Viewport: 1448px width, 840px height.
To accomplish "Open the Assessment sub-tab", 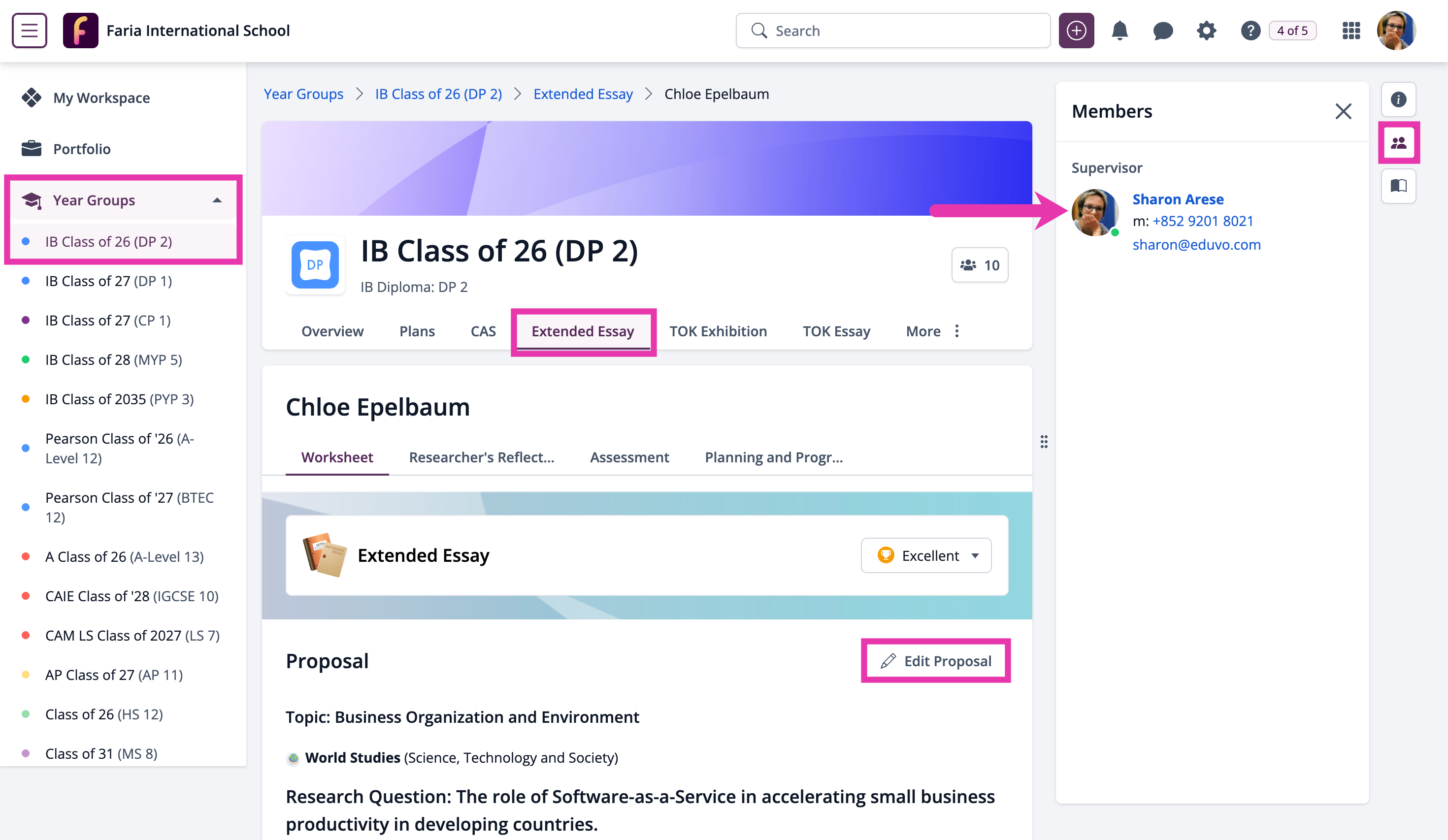I will click(x=629, y=457).
